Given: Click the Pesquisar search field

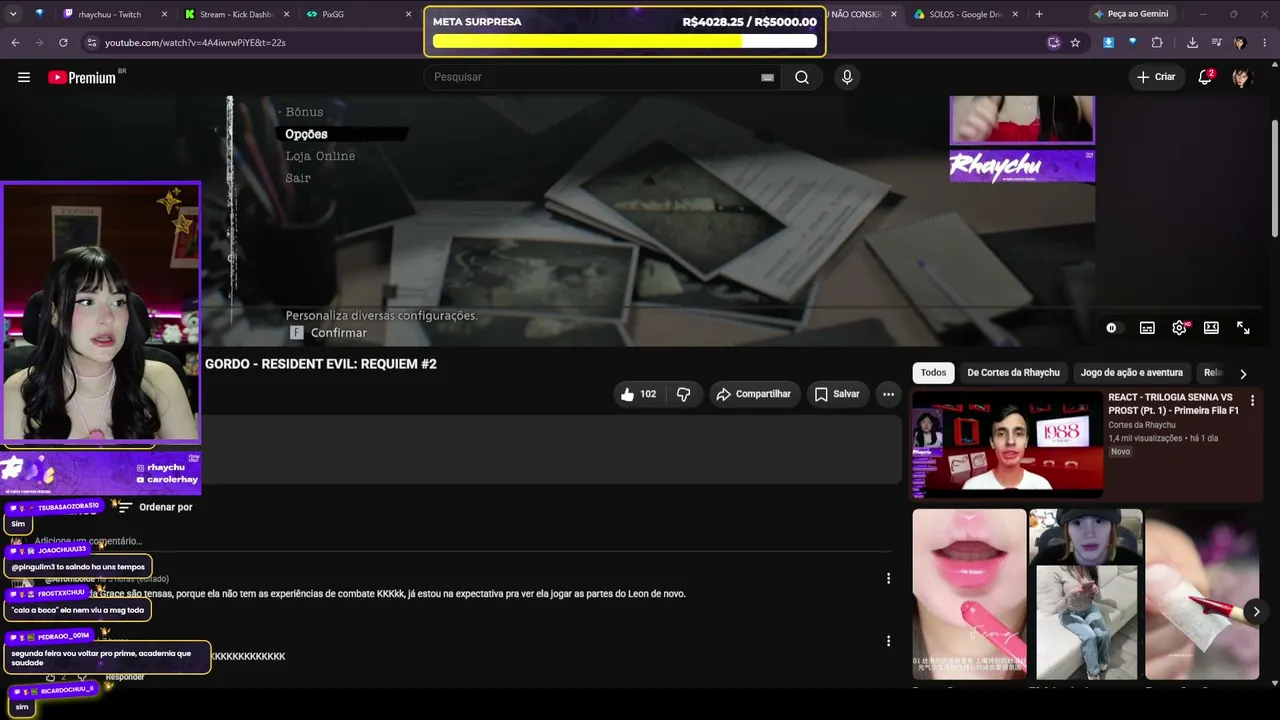Looking at the screenshot, I should tap(595, 77).
